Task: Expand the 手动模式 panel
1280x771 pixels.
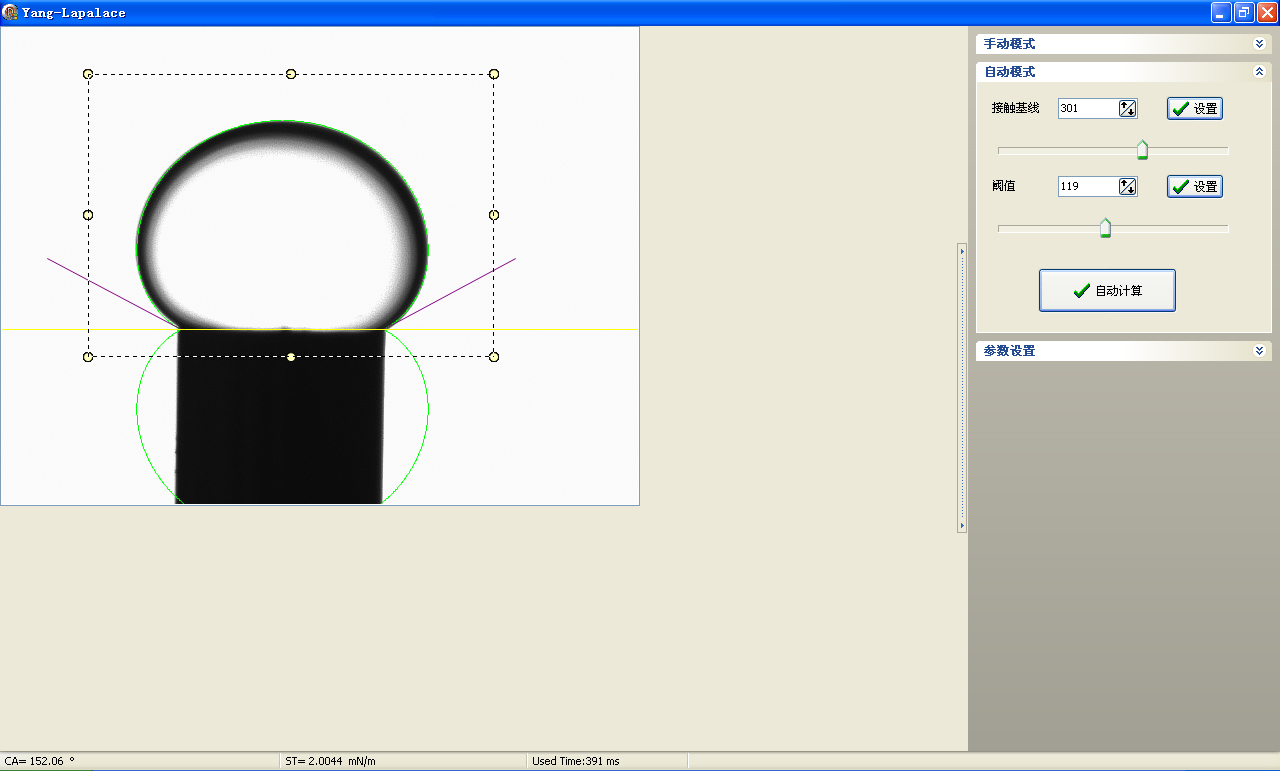Action: 1259,44
